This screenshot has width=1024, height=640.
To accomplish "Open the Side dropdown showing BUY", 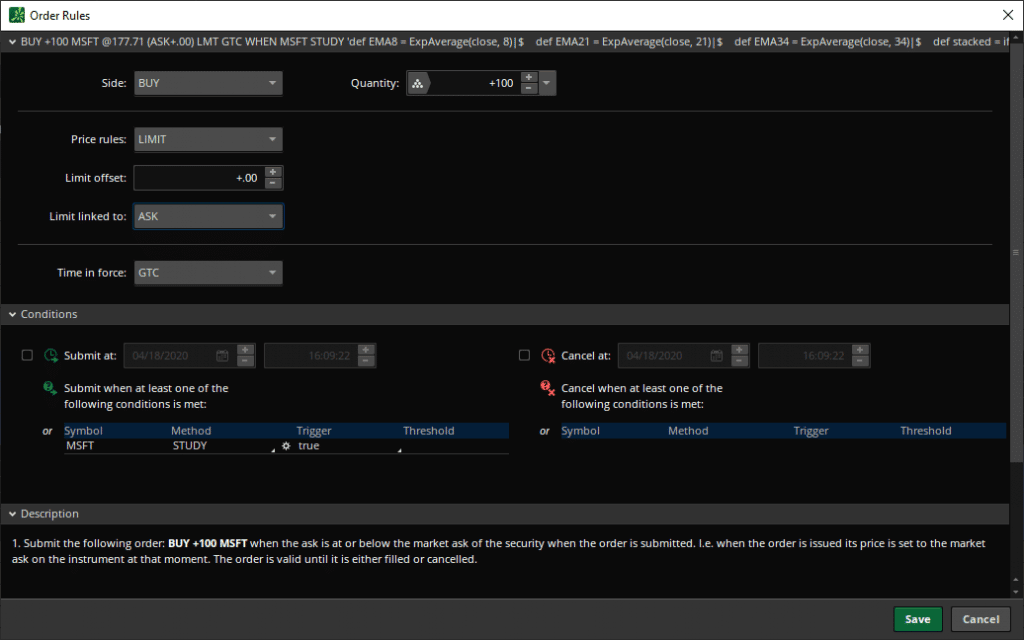I will click(x=208, y=83).
